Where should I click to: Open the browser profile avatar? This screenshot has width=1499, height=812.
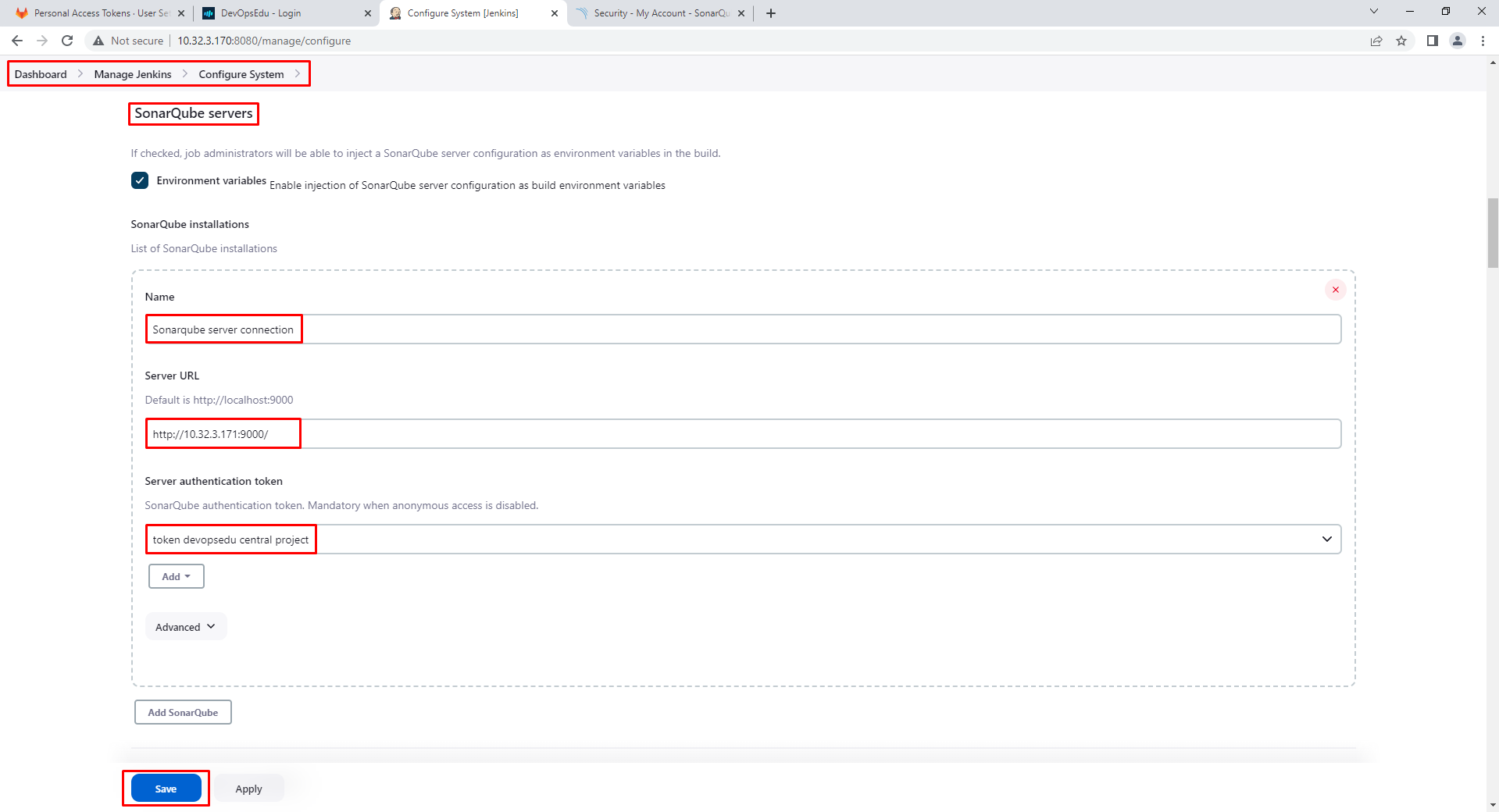(x=1457, y=41)
